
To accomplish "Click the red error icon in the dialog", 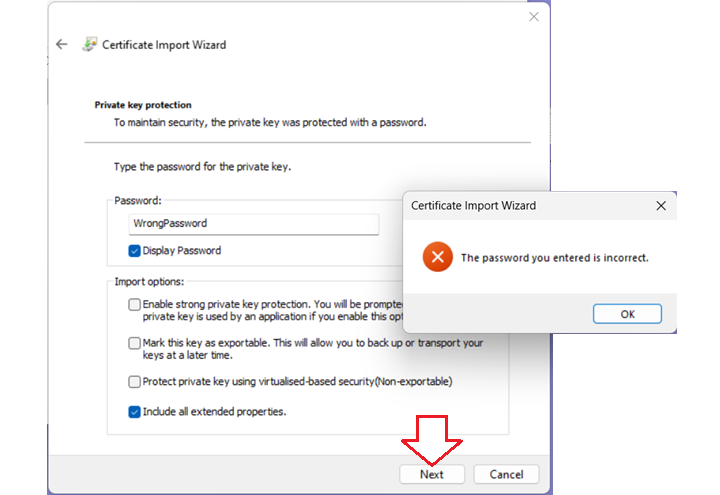I will click(437, 257).
